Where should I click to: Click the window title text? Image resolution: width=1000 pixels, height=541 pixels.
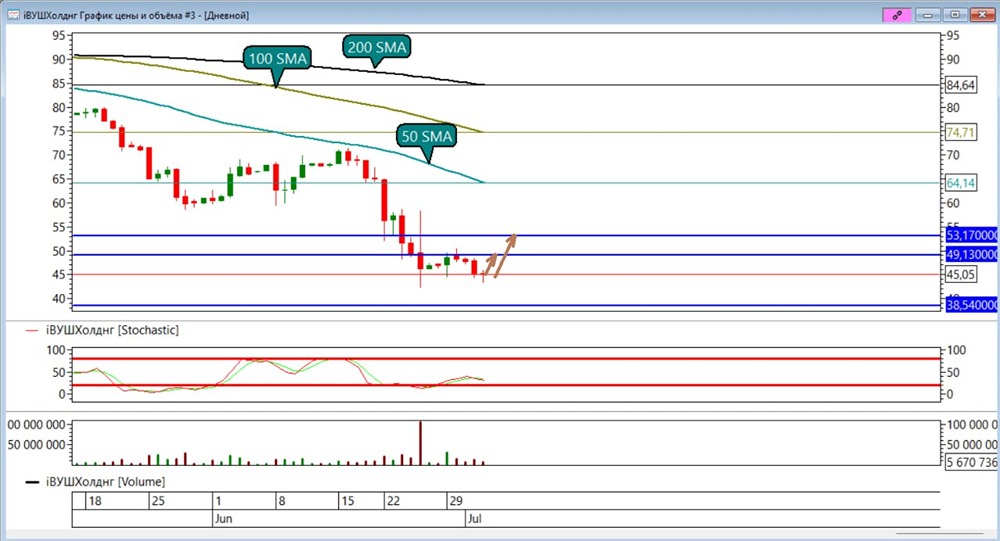point(136,15)
